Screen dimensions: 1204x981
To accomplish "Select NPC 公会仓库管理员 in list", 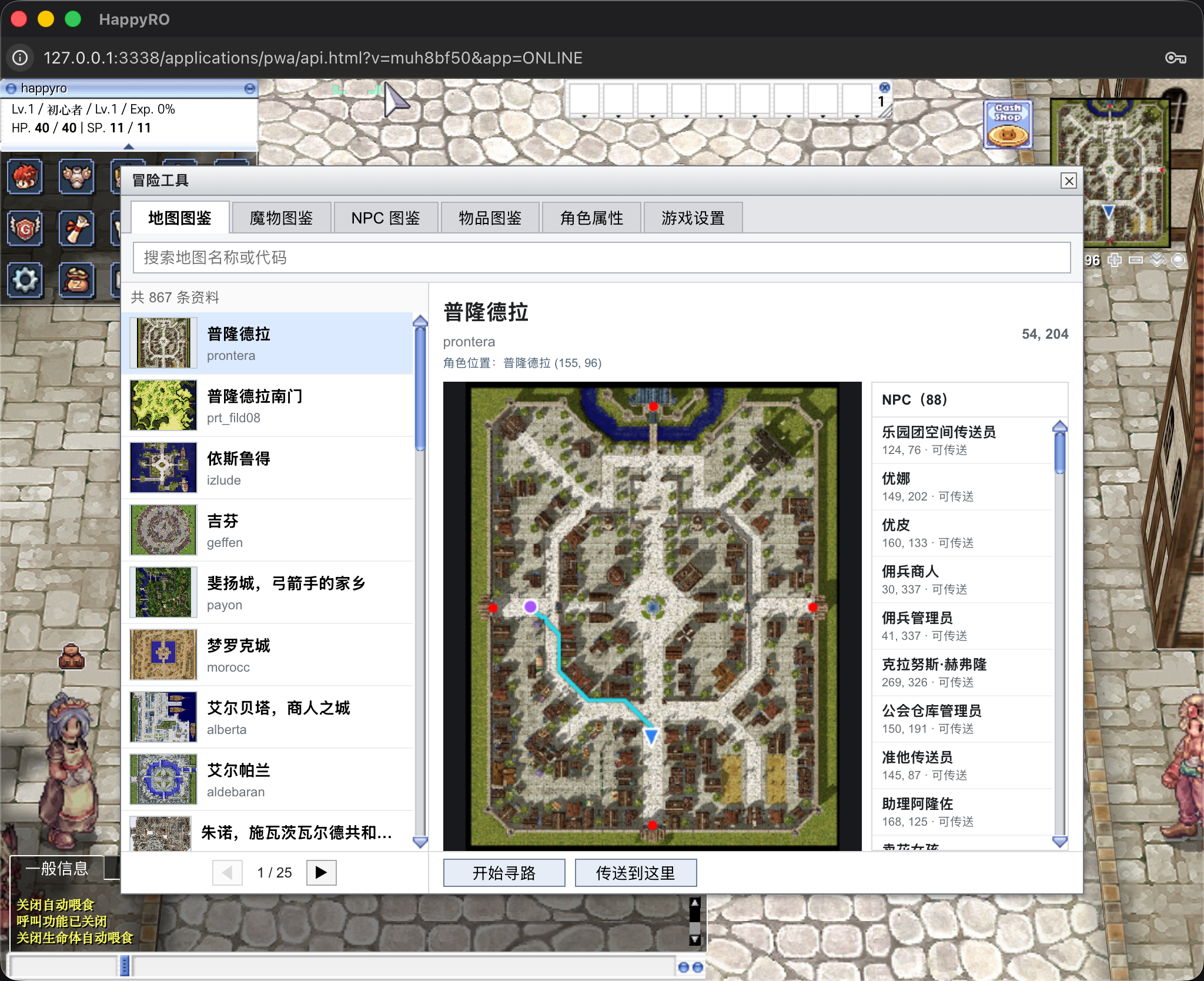I will point(962,719).
